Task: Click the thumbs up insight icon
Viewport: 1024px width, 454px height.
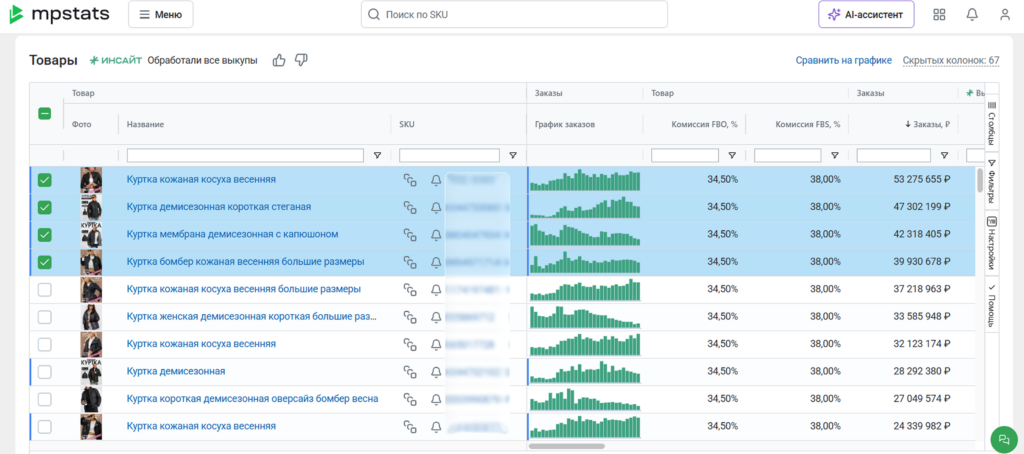Action: pos(279,60)
